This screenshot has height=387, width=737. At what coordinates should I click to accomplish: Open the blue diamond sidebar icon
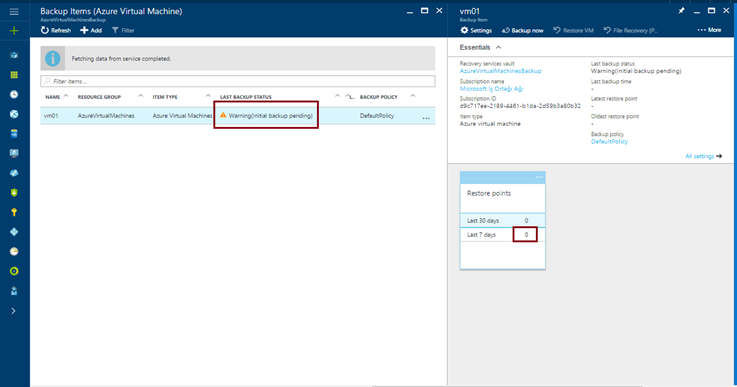[x=14, y=232]
